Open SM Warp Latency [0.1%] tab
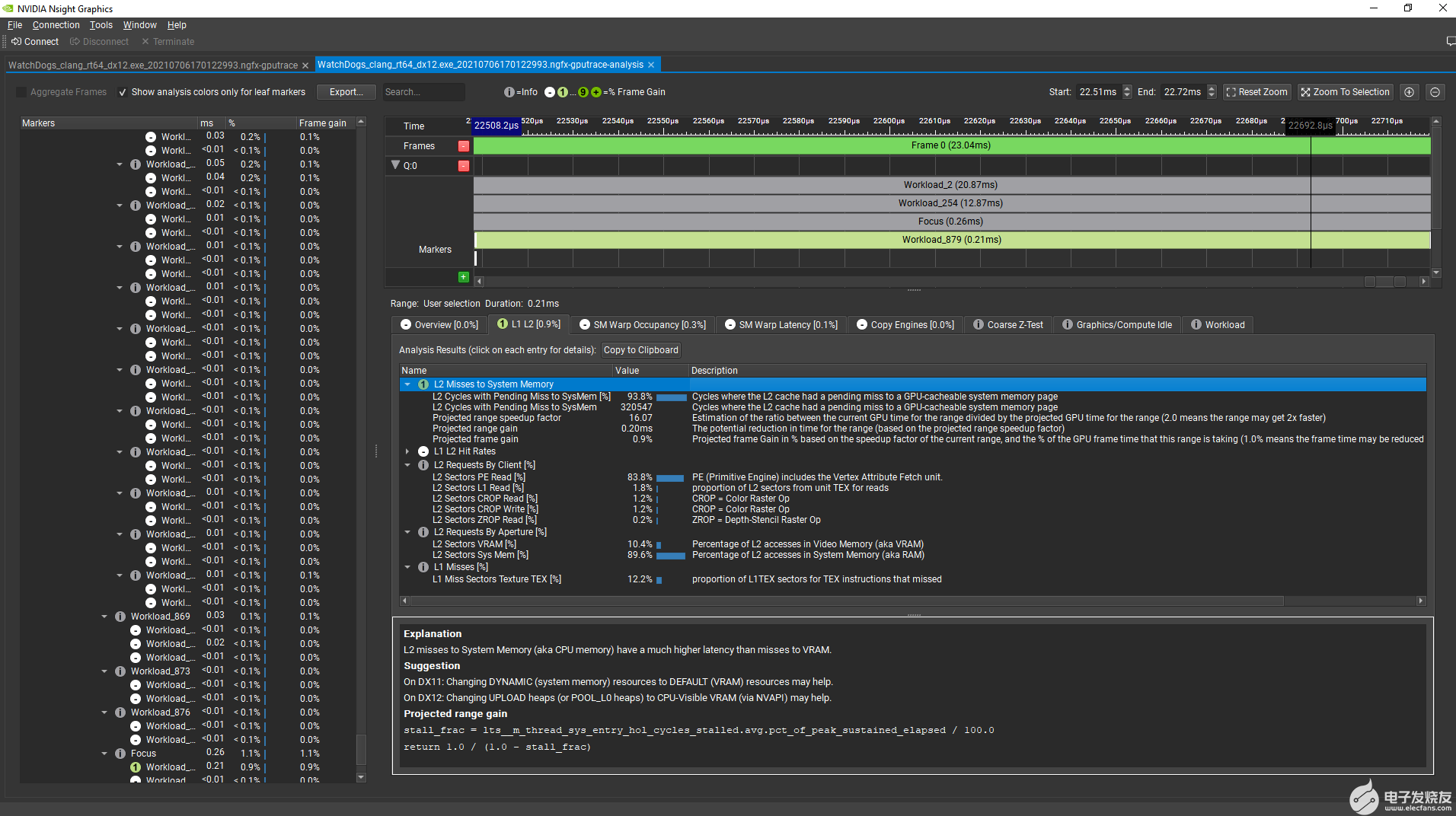Screen dimensions: 1456x816 (x=781, y=325)
